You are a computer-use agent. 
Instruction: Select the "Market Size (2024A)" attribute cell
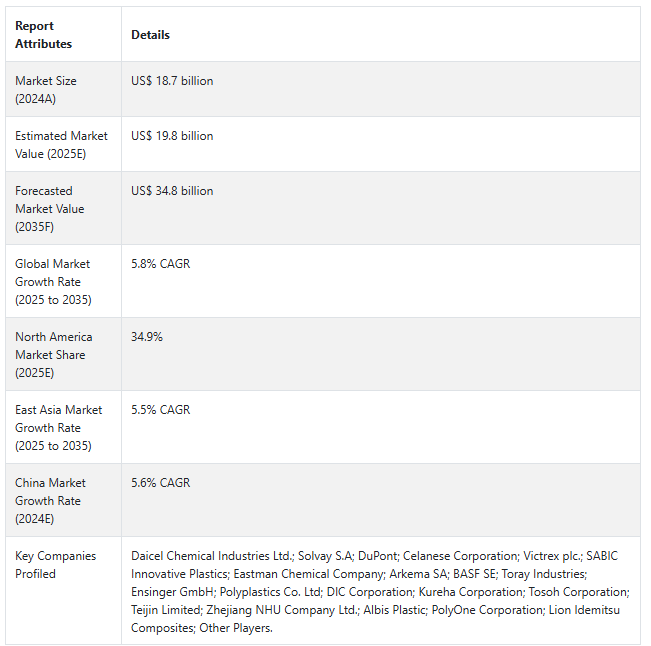[x=46, y=90]
